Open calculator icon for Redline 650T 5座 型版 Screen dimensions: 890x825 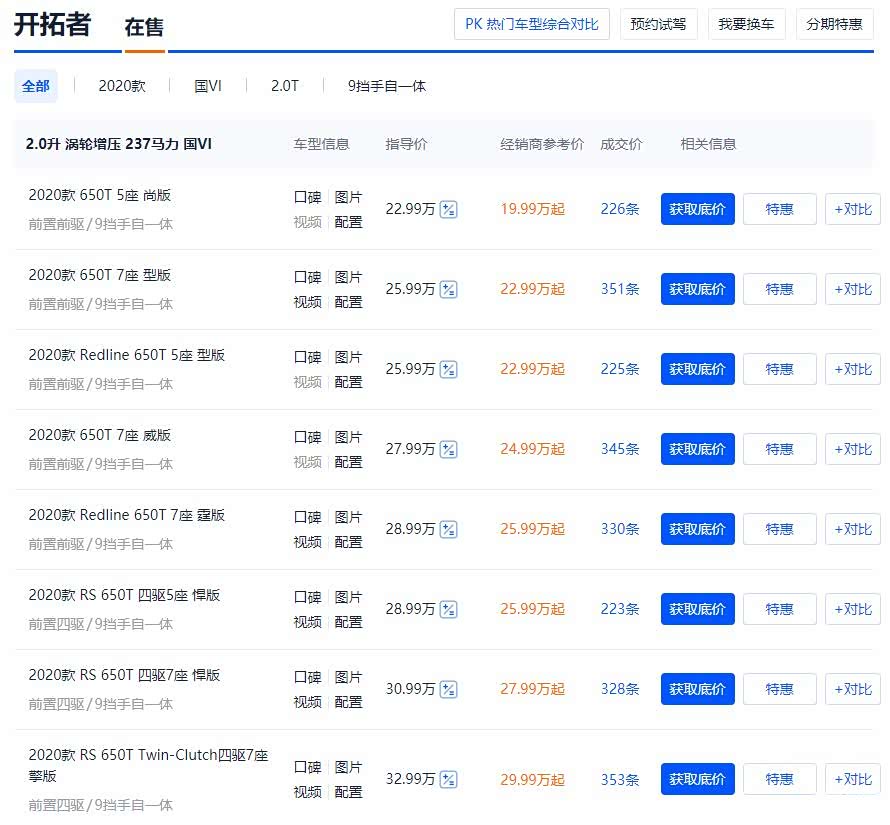pyautogui.click(x=448, y=370)
